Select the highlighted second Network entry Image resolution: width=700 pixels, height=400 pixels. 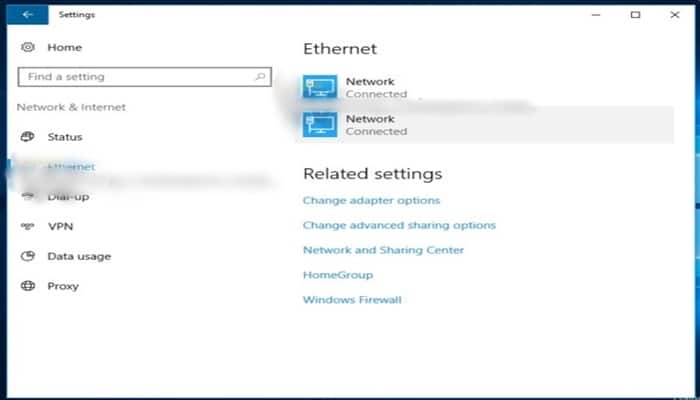tap(484, 125)
